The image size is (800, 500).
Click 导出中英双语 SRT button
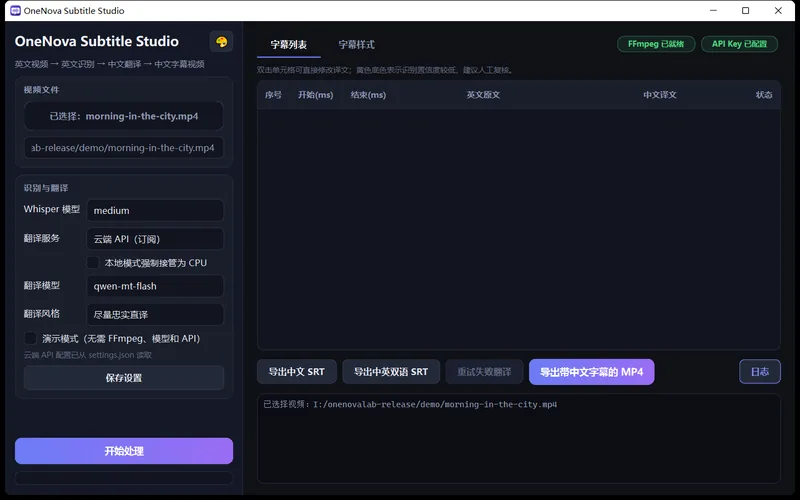click(x=391, y=372)
